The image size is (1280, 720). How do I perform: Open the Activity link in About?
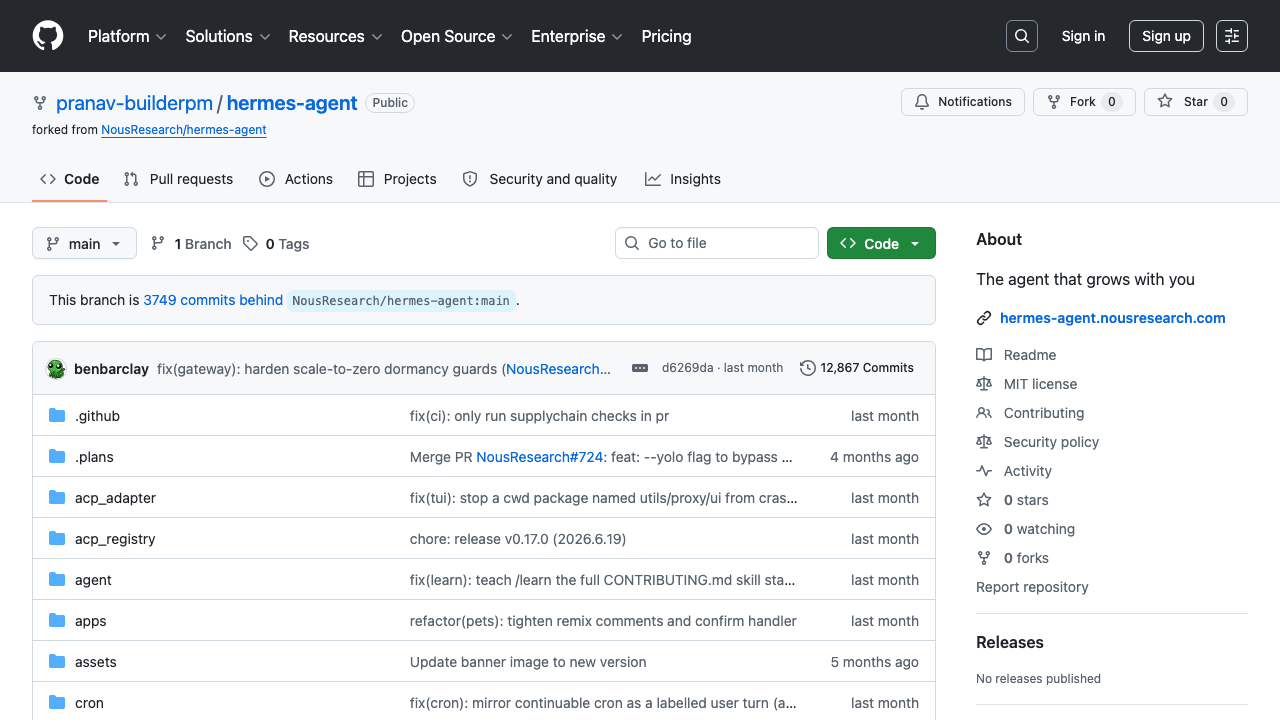tap(1014, 471)
